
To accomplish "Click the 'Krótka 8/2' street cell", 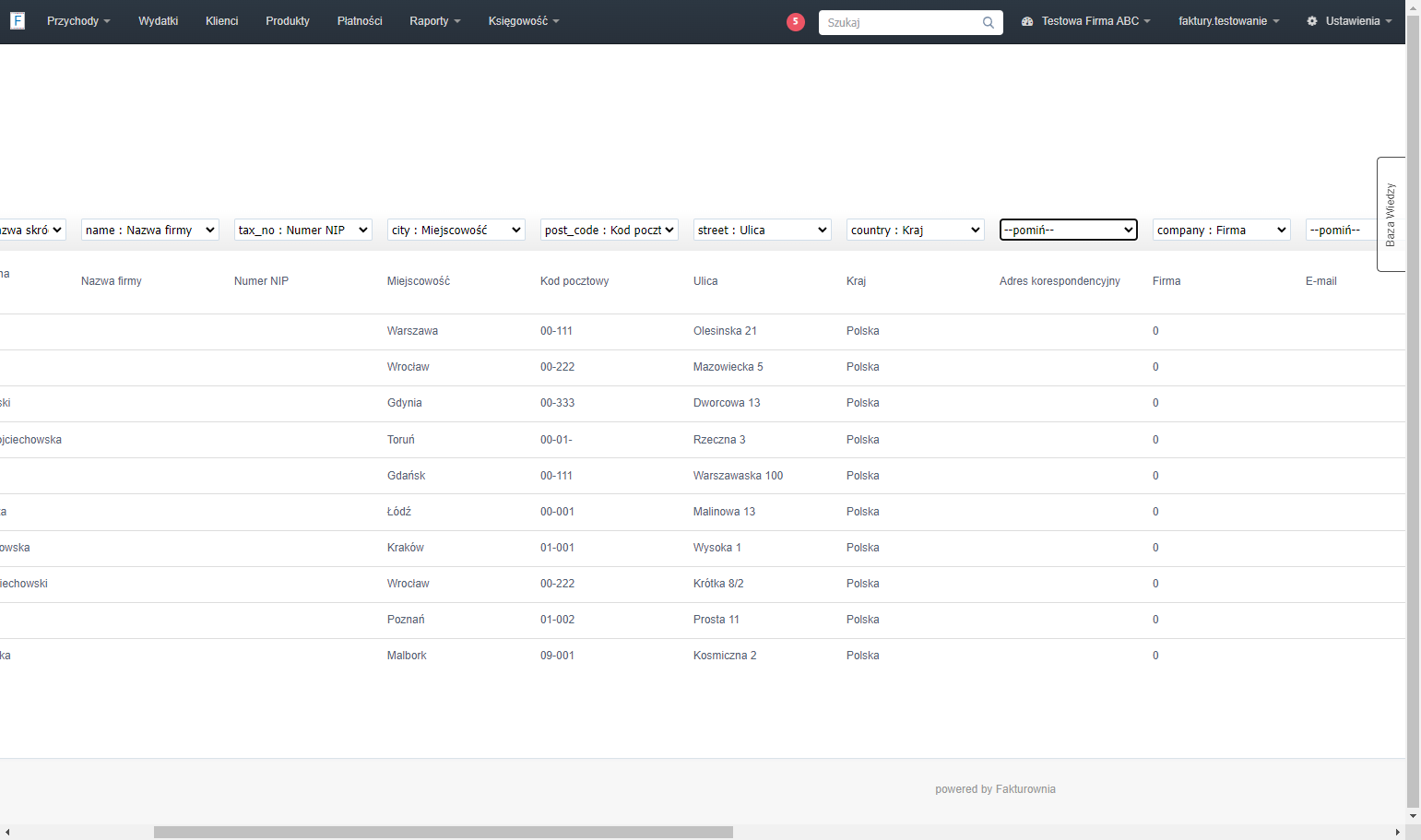I will (x=718, y=584).
